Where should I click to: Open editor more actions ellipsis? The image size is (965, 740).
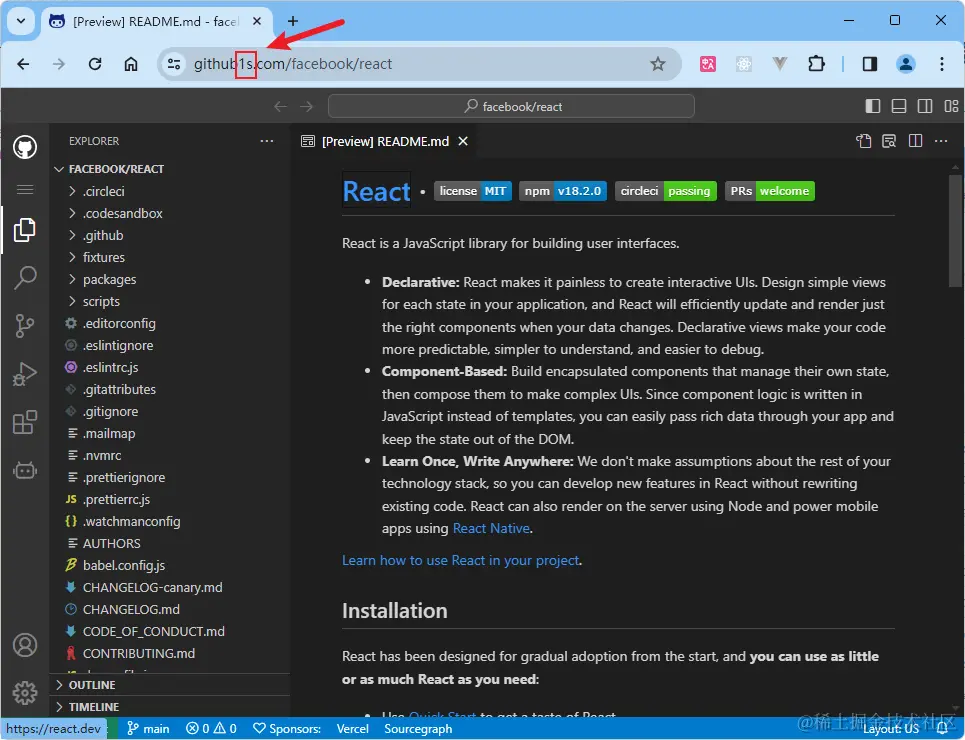941,141
